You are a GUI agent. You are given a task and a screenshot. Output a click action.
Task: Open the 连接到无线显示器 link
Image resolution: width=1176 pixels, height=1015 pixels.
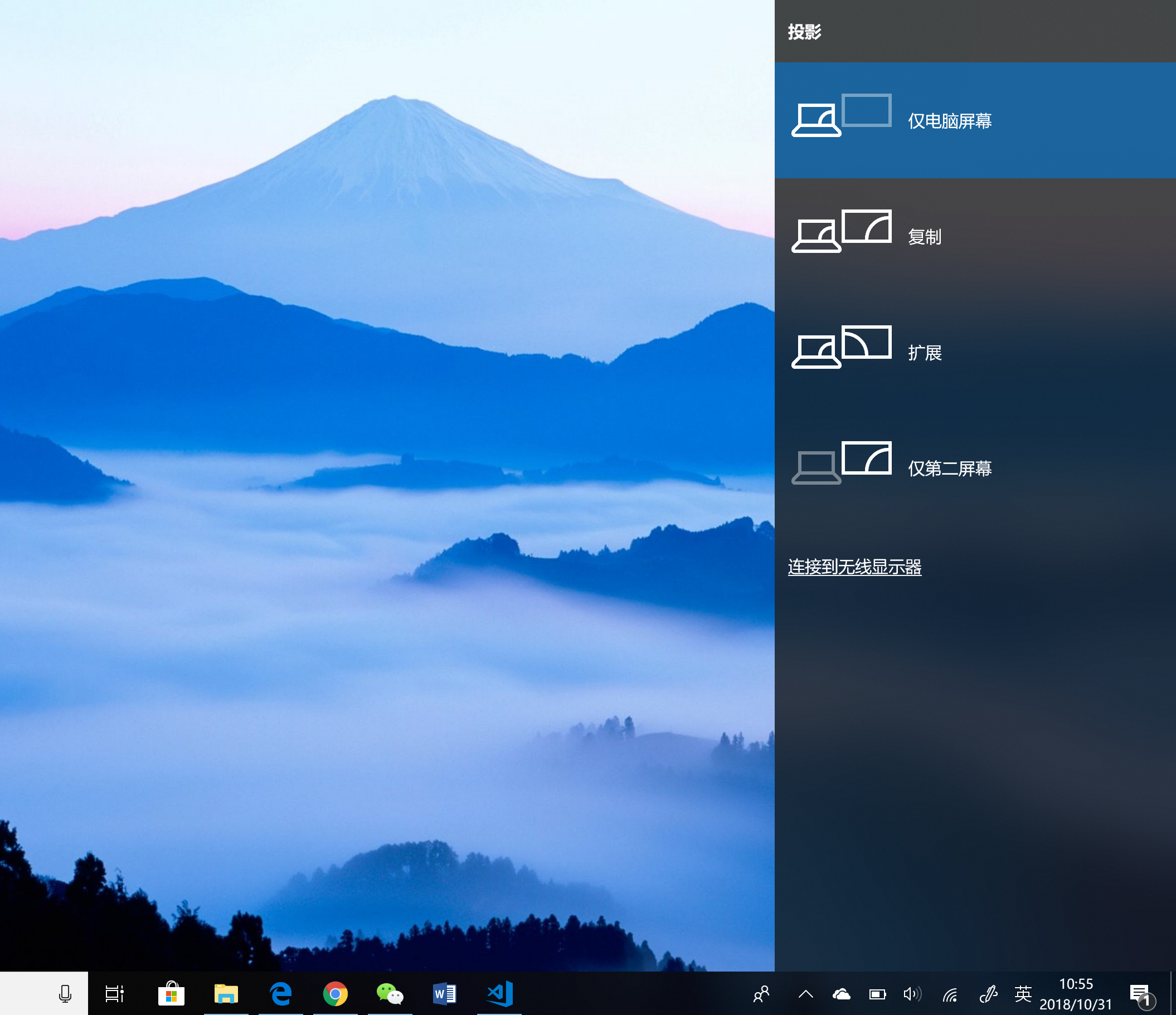pos(854,567)
